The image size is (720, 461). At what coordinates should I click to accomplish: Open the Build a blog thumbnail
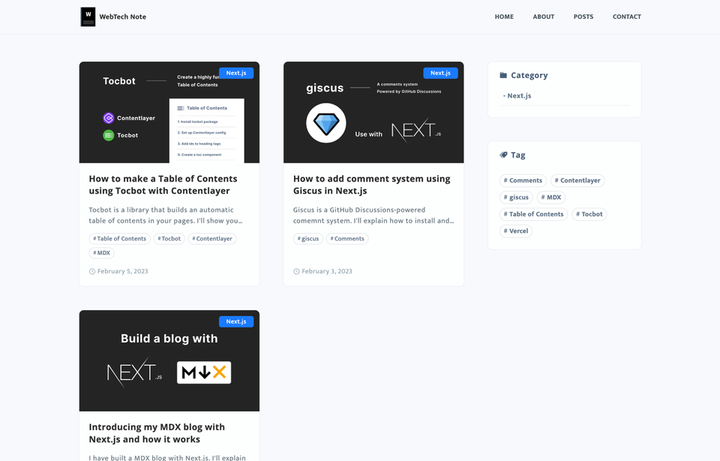tap(169, 361)
